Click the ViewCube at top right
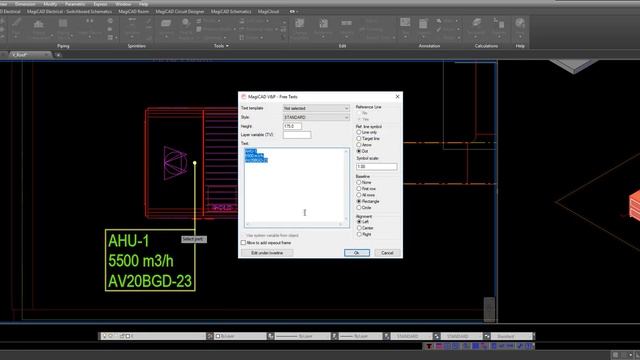The image size is (640, 360). click(575, 66)
